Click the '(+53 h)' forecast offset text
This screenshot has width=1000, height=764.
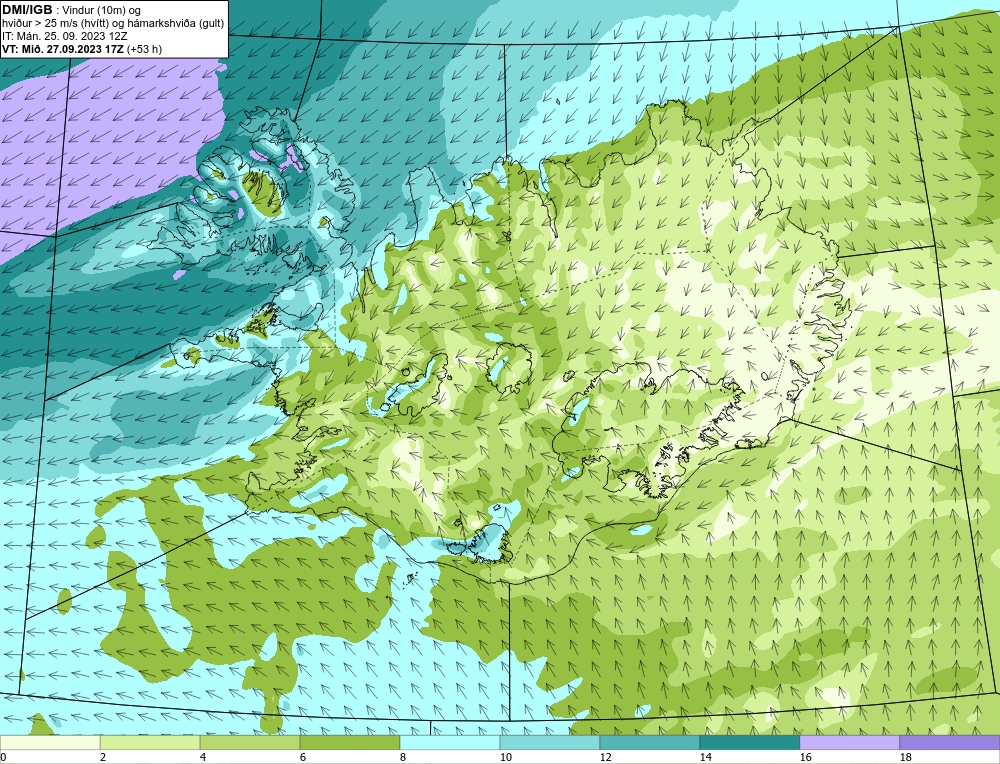[x=145, y=49]
